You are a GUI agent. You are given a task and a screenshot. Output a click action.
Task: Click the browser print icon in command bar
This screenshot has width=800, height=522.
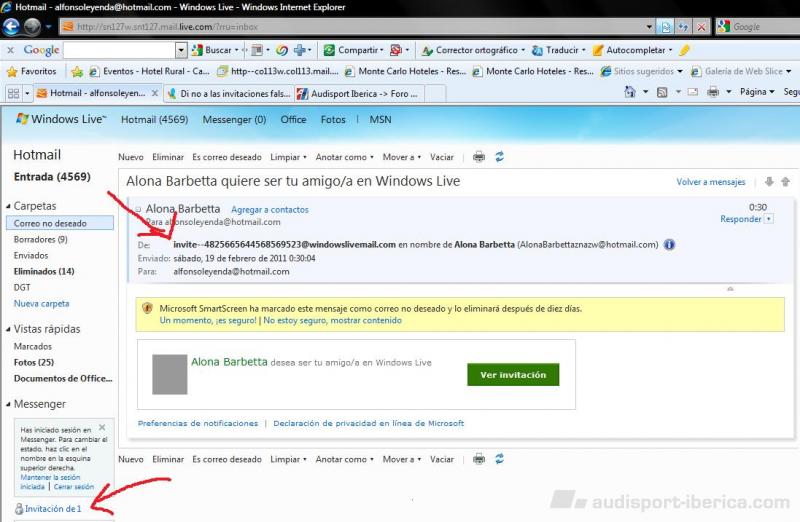tap(713, 92)
